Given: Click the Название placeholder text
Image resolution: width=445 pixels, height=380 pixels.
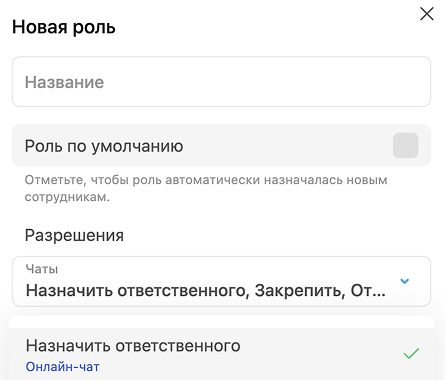Looking at the screenshot, I should [x=64, y=82].
